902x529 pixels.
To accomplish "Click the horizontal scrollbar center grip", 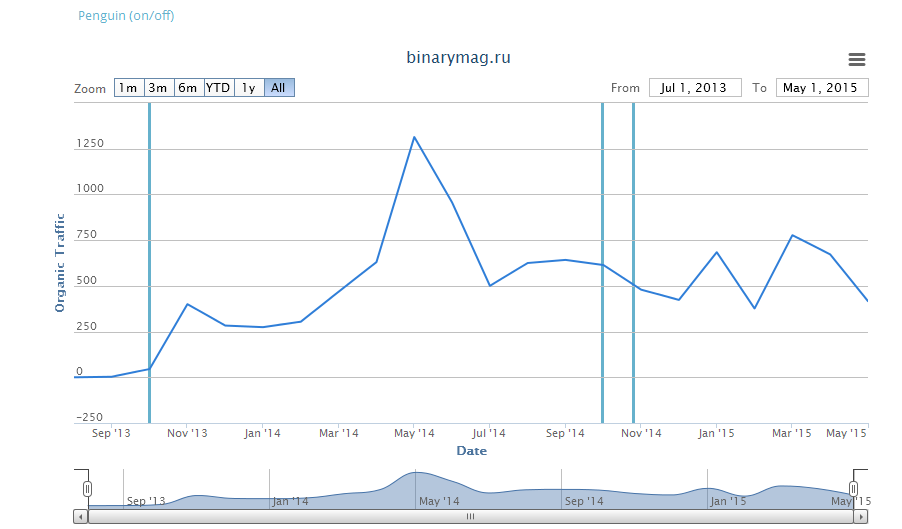I will (x=470, y=517).
